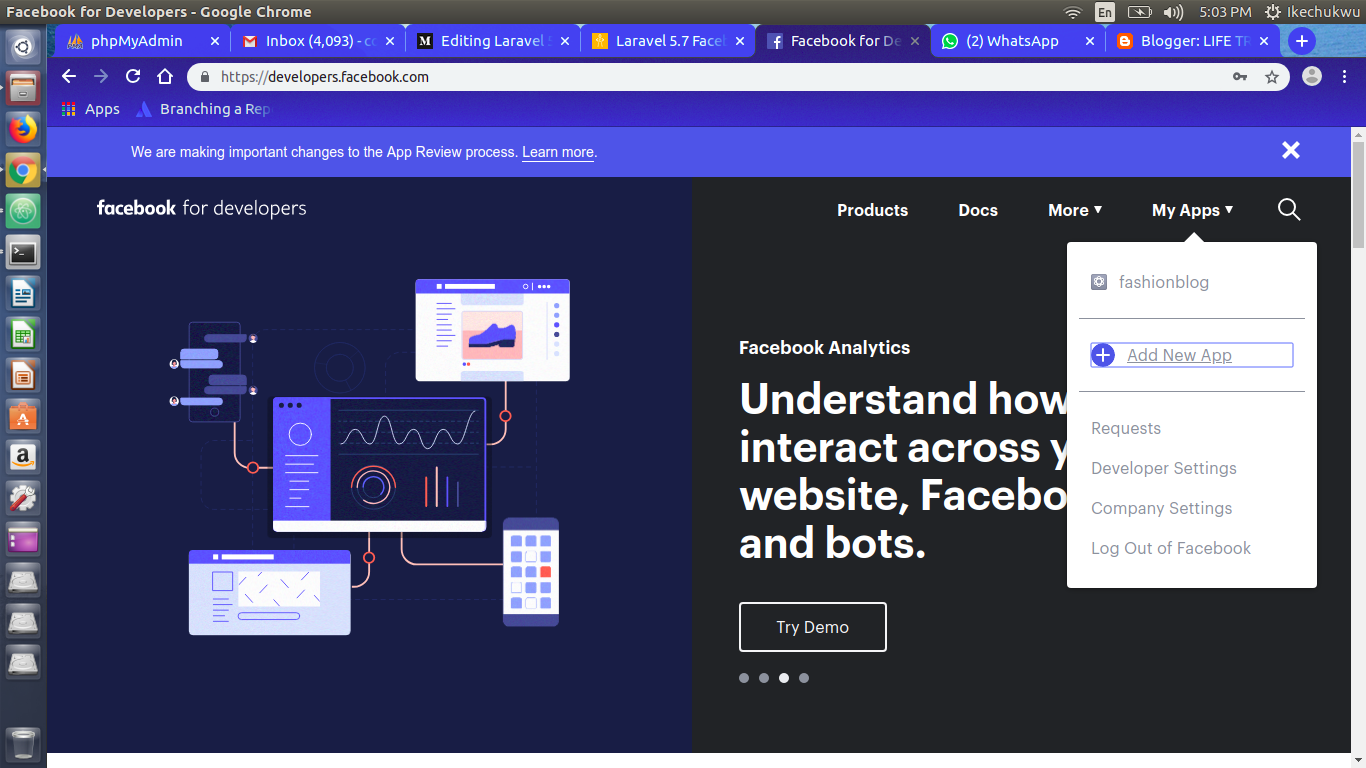Open Terminal from the dock
The image size is (1366, 768).
coord(23,253)
